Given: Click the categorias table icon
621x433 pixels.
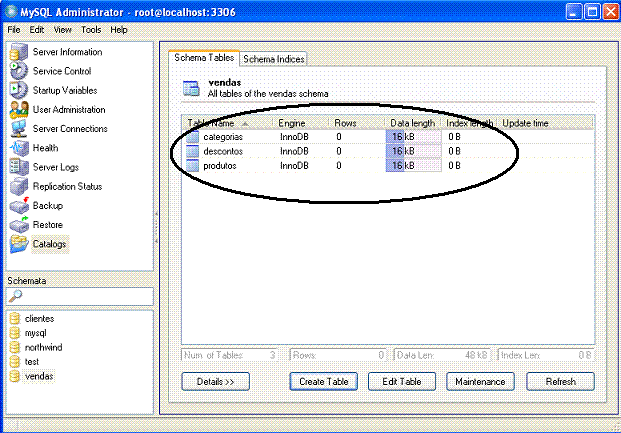Looking at the screenshot, I should 192,137.
